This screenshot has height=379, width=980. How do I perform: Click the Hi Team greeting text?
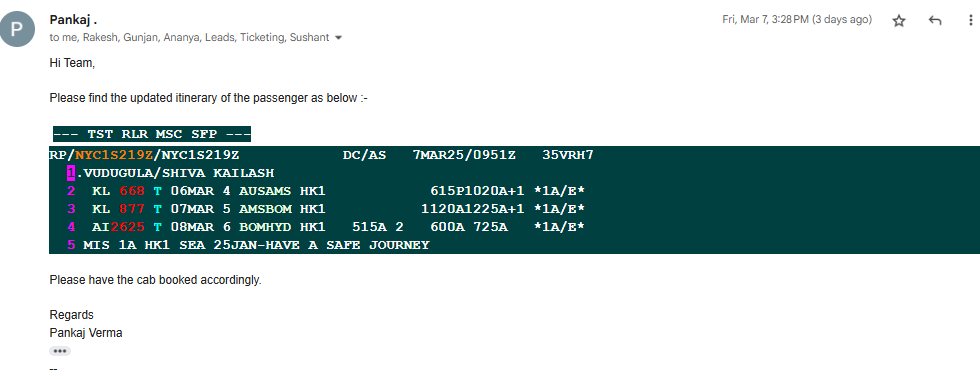72,63
